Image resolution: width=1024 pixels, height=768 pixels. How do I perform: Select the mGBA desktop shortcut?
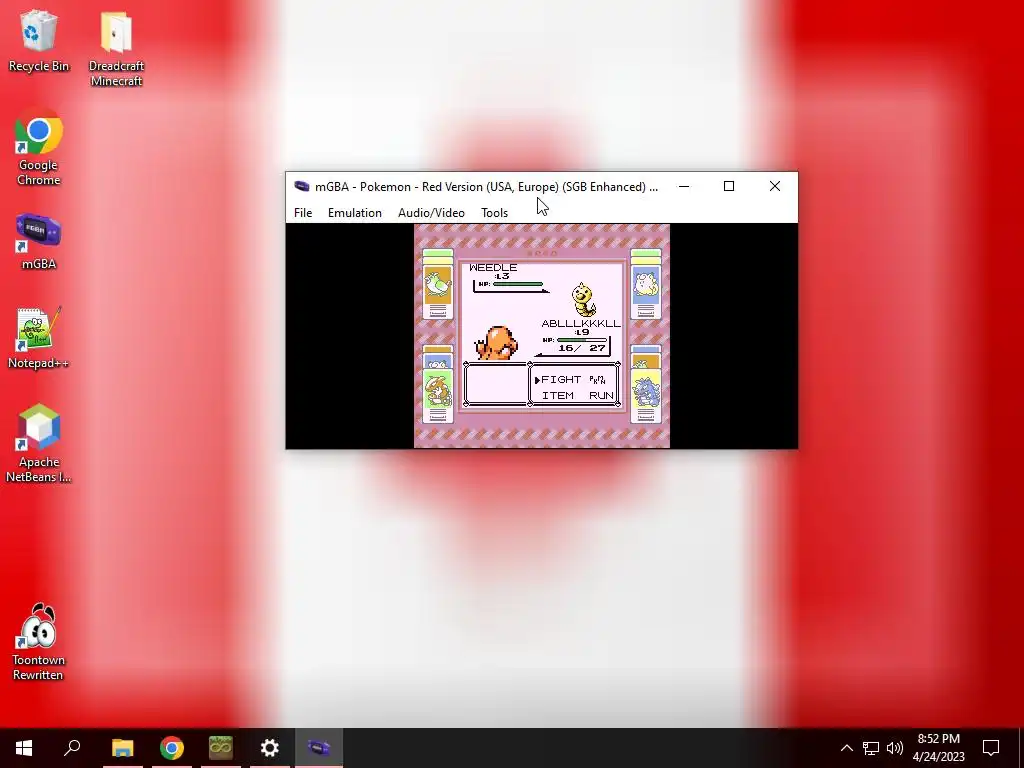pos(39,241)
